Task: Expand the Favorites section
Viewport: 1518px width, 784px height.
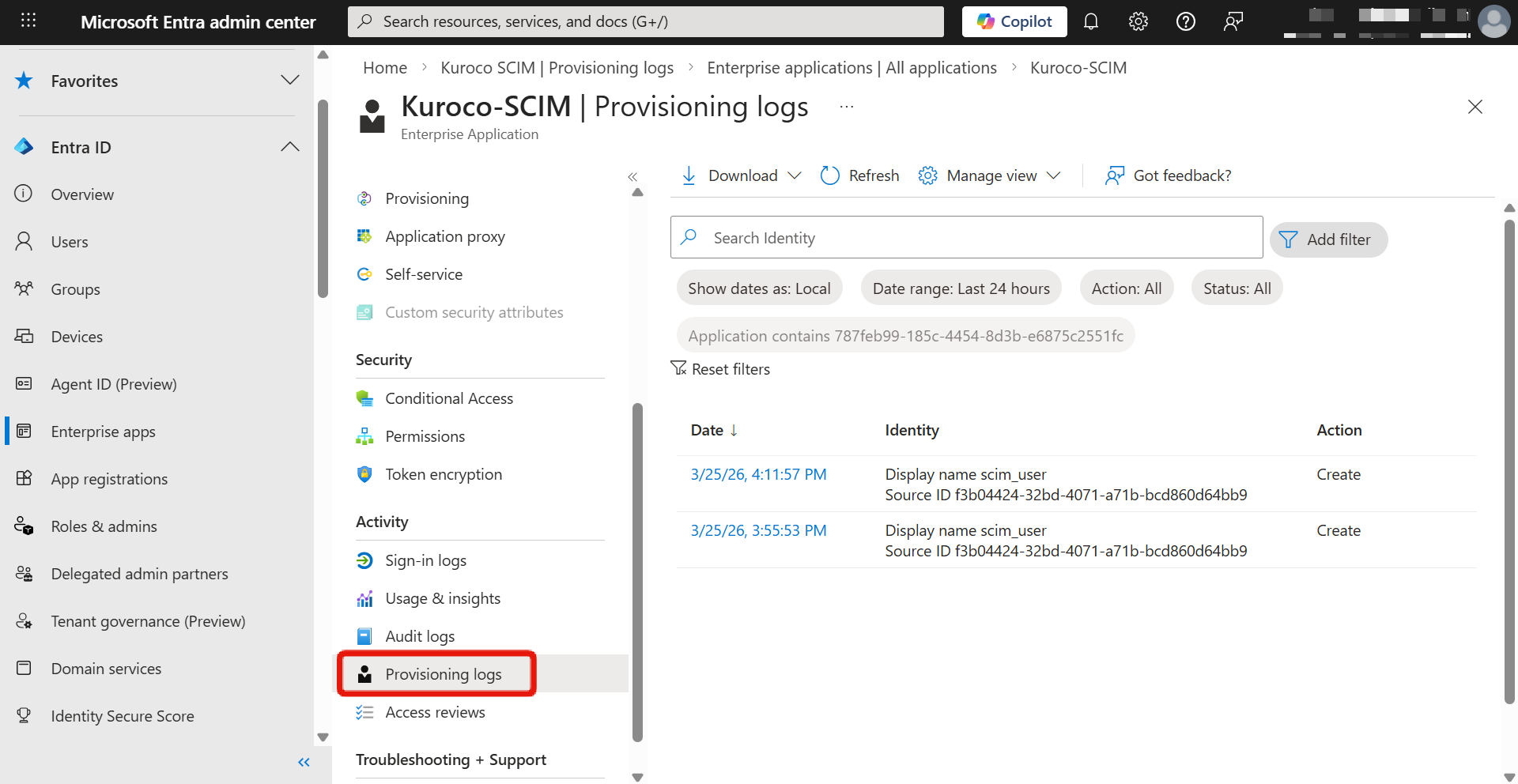Action: (x=289, y=81)
